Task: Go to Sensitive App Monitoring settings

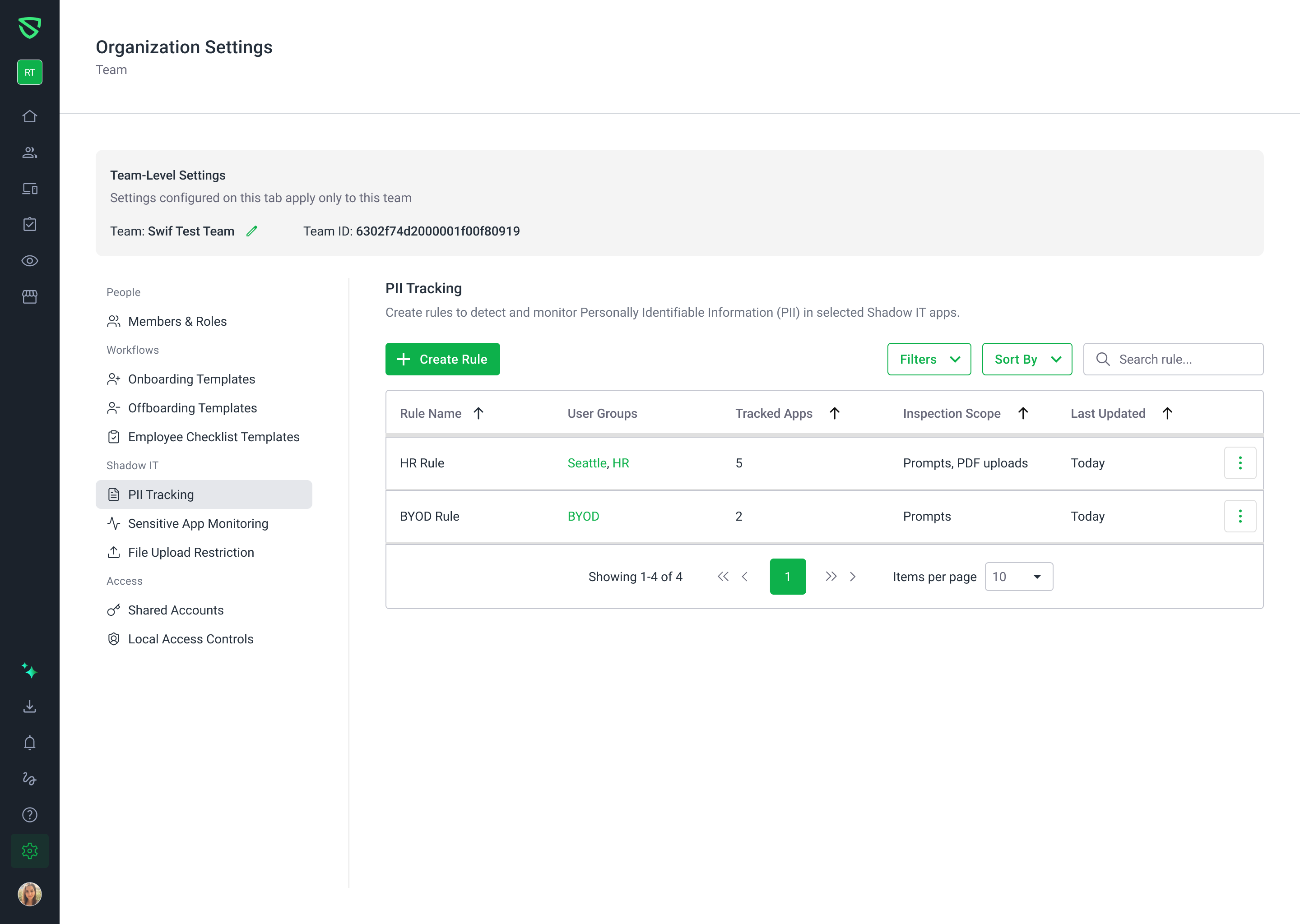Action: pos(198,523)
